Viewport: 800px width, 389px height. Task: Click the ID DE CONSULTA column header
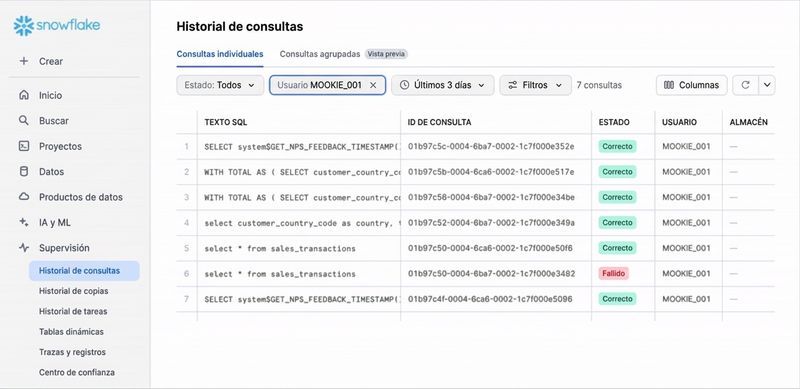pos(439,123)
